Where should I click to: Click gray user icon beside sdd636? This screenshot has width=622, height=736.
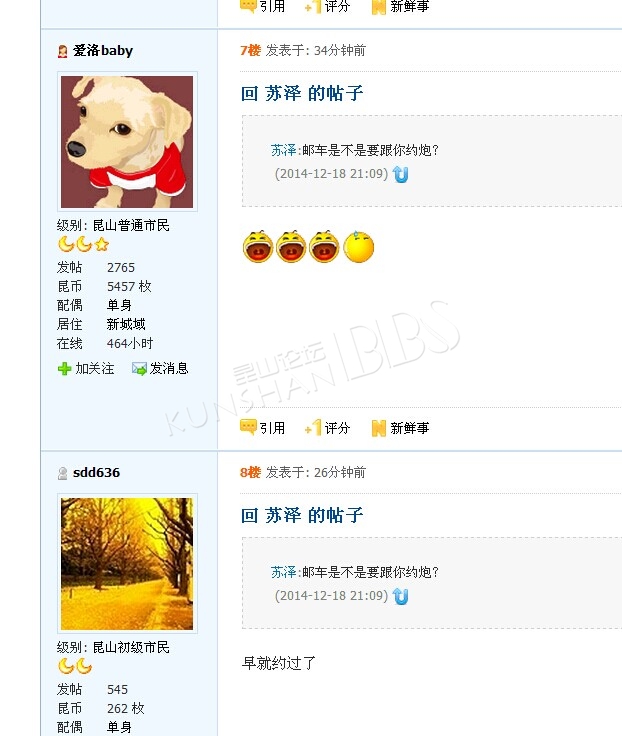pyautogui.click(x=62, y=473)
